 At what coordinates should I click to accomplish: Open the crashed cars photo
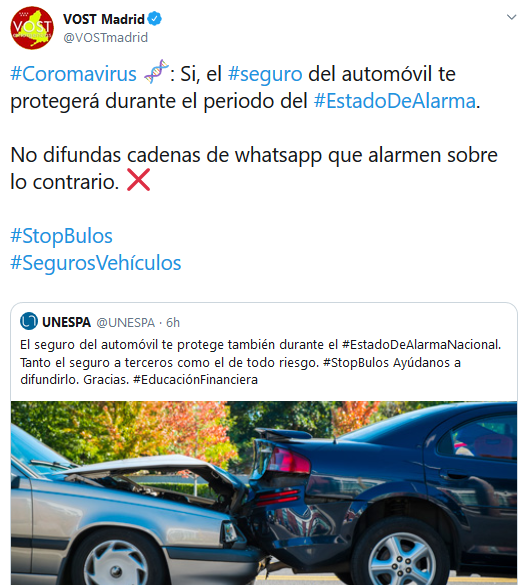264,493
